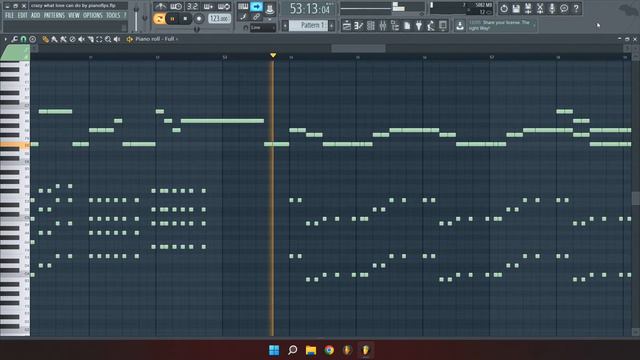The width and height of the screenshot is (640, 360).
Task: Click the piano roll vertical scrollbar handle
Action: tap(636, 199)
